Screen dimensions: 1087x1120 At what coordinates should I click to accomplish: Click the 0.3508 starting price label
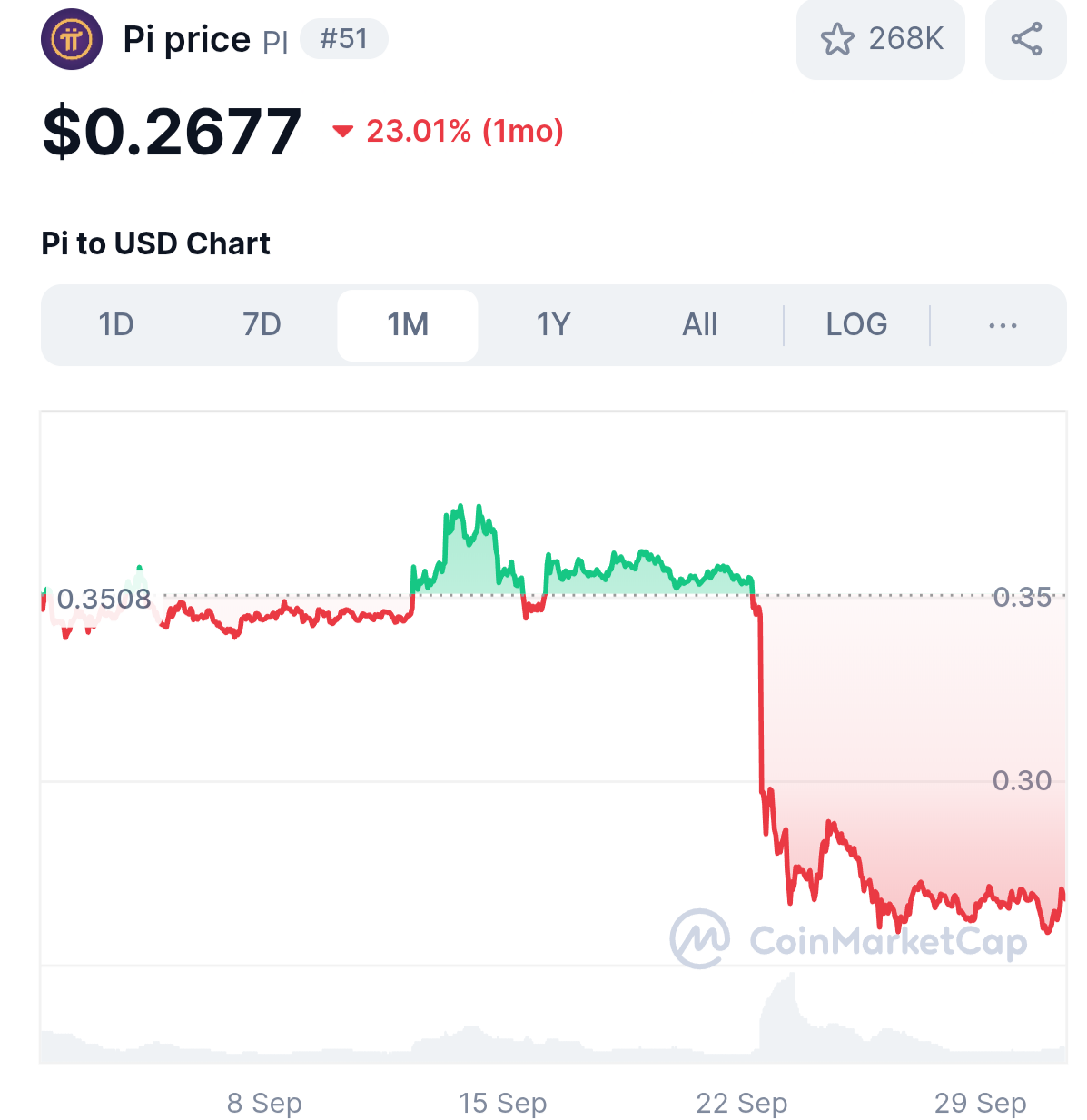pos(104,600)
